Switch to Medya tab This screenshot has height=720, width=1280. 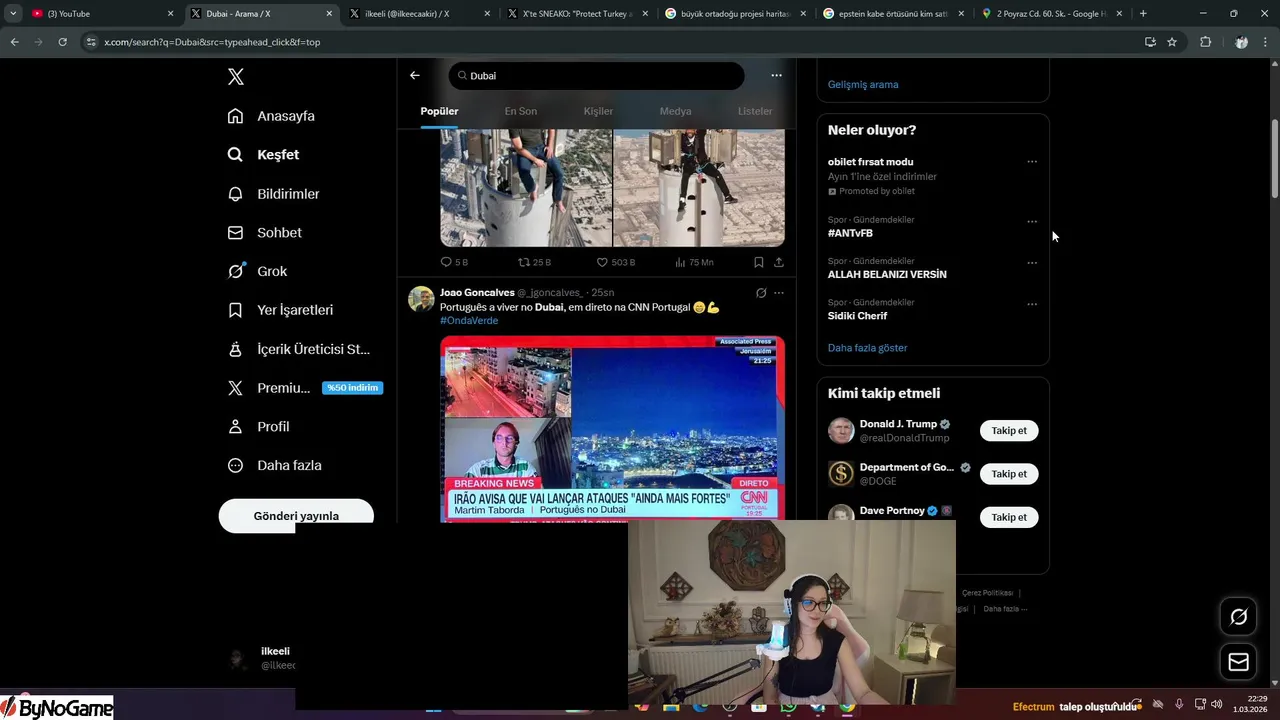pos(675,111)
